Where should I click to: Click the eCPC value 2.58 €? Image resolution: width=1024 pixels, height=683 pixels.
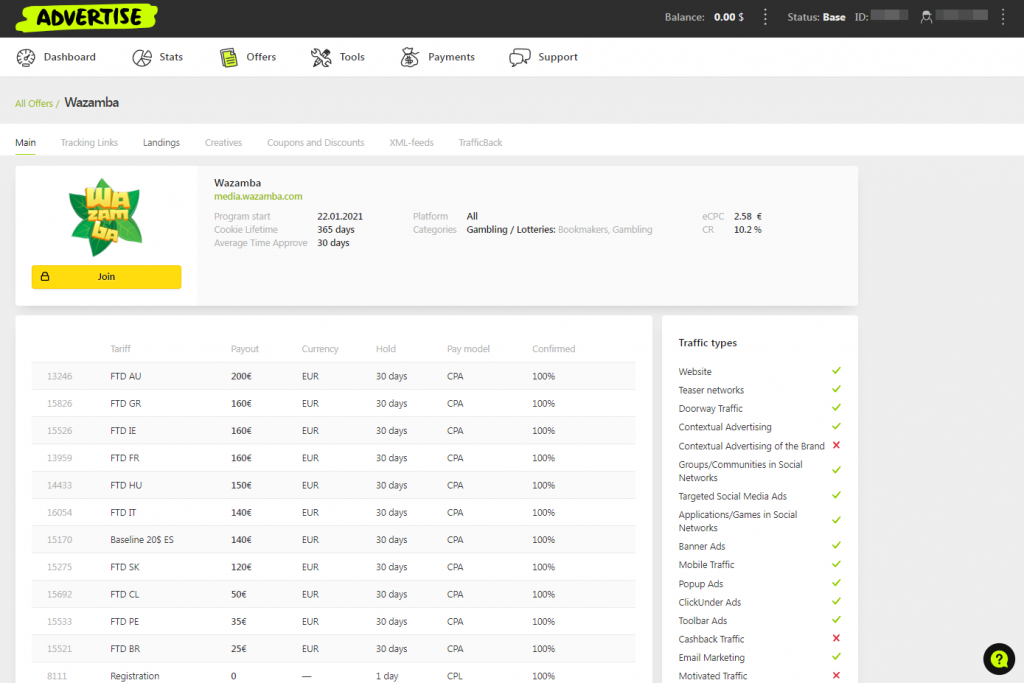(748, 216)
